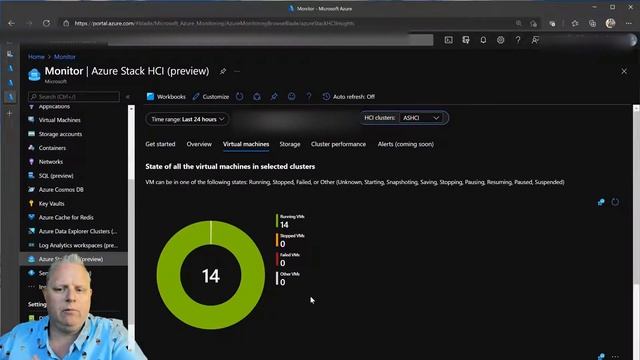Click the Stopped VMs legend entry
This screenshot has width=640, height=360.
tap(290, 240)
